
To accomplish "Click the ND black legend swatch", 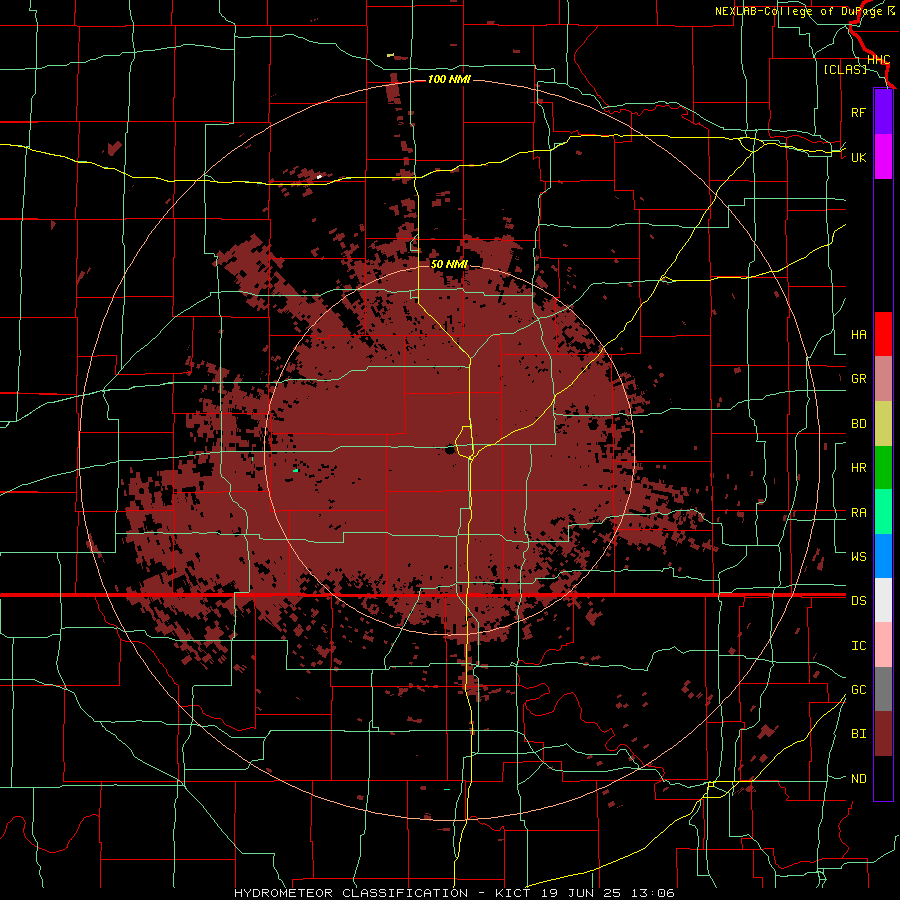I will pos(883,778).
